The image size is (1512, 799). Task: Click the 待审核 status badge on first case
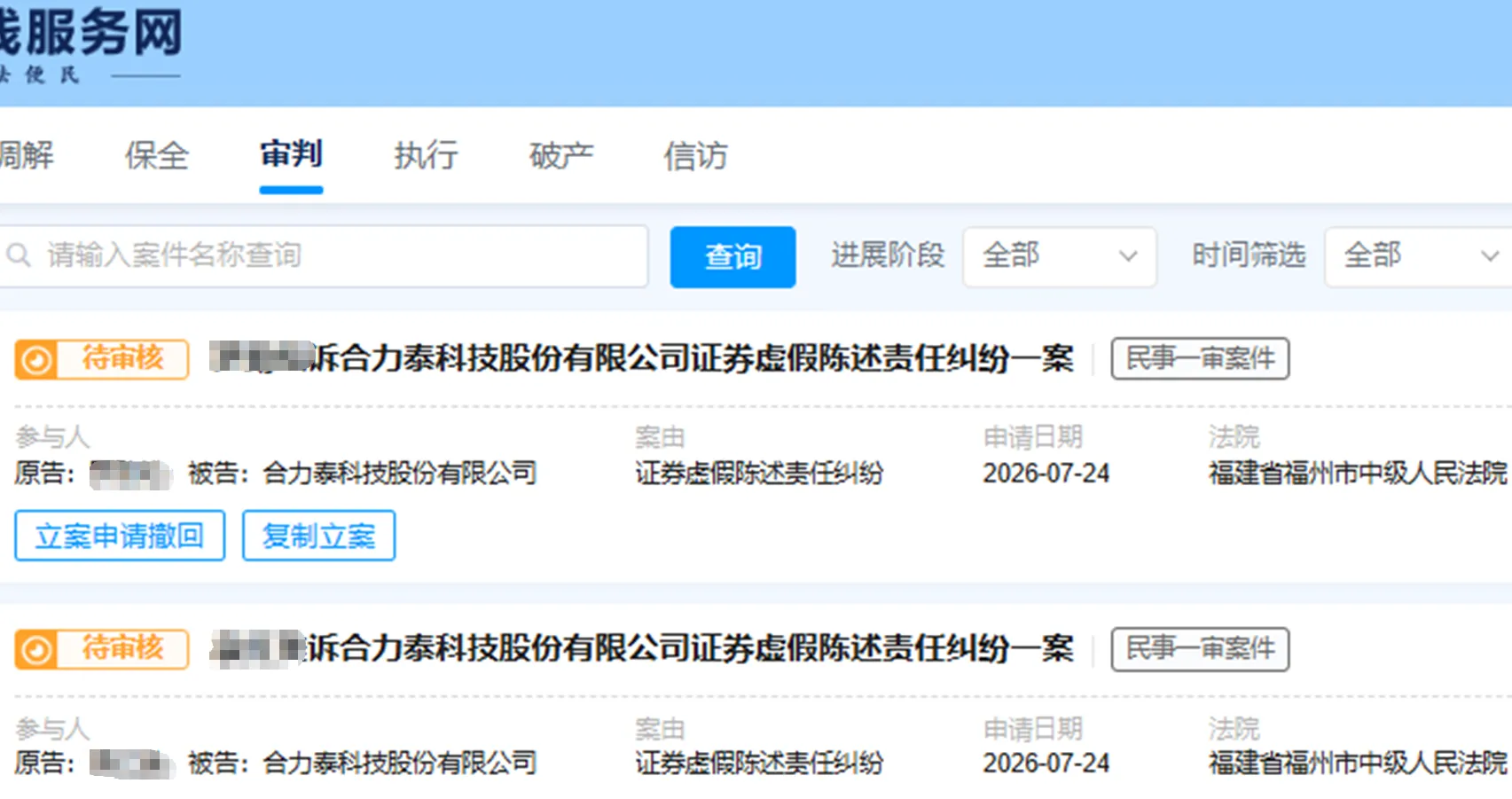102,359
